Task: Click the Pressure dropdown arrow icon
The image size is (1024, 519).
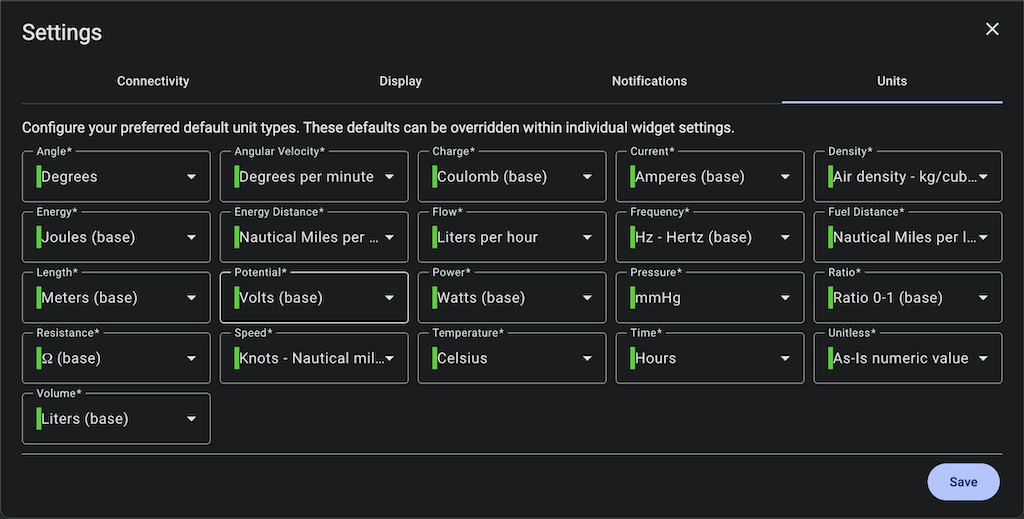Action: 785,298
